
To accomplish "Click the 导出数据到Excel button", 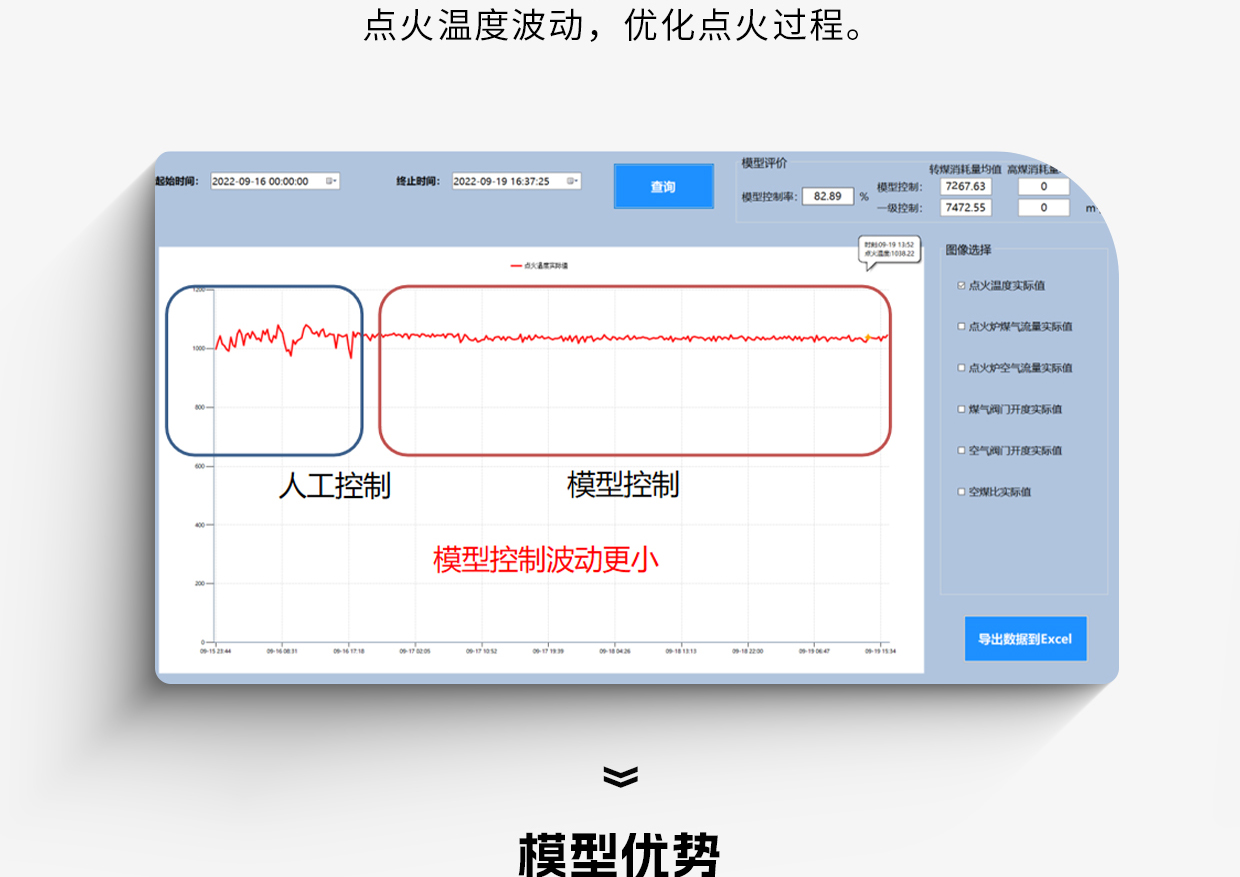I will [x=1024, y=639].
